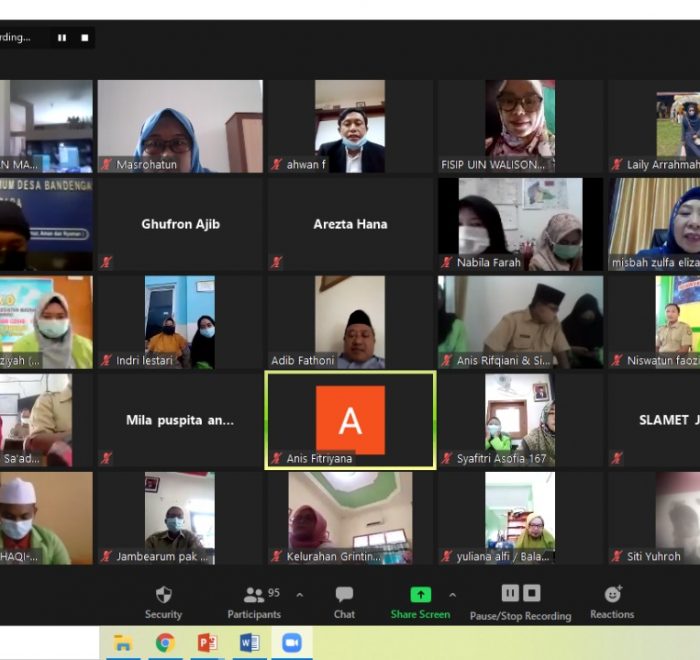Expand Share Screen options arrow
Screen dimensions: 700x660
pos(452,594)
